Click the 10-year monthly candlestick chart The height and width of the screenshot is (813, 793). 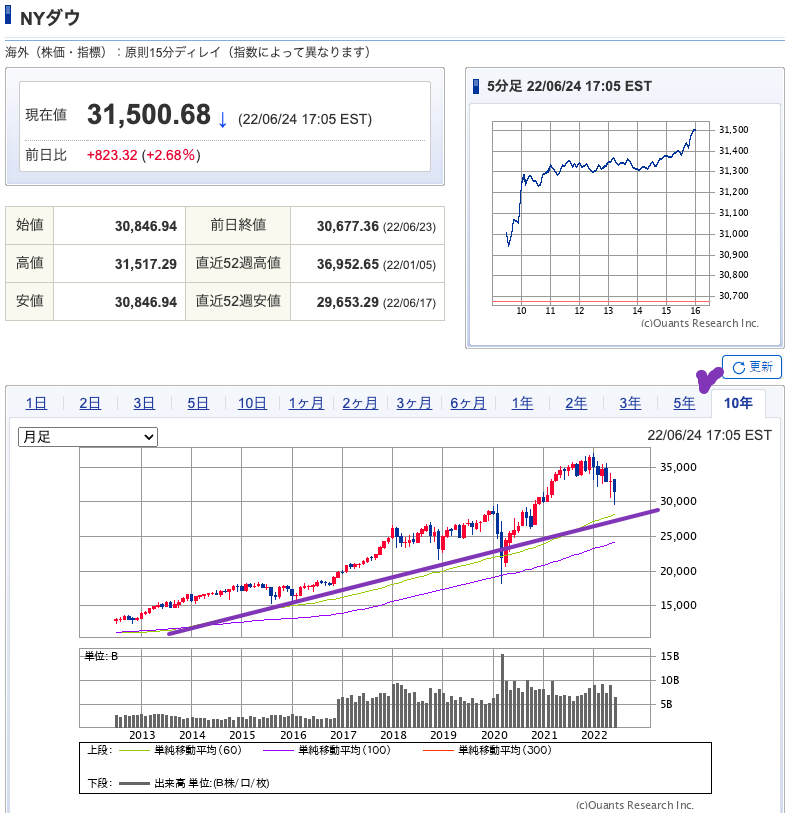[365, 542]
